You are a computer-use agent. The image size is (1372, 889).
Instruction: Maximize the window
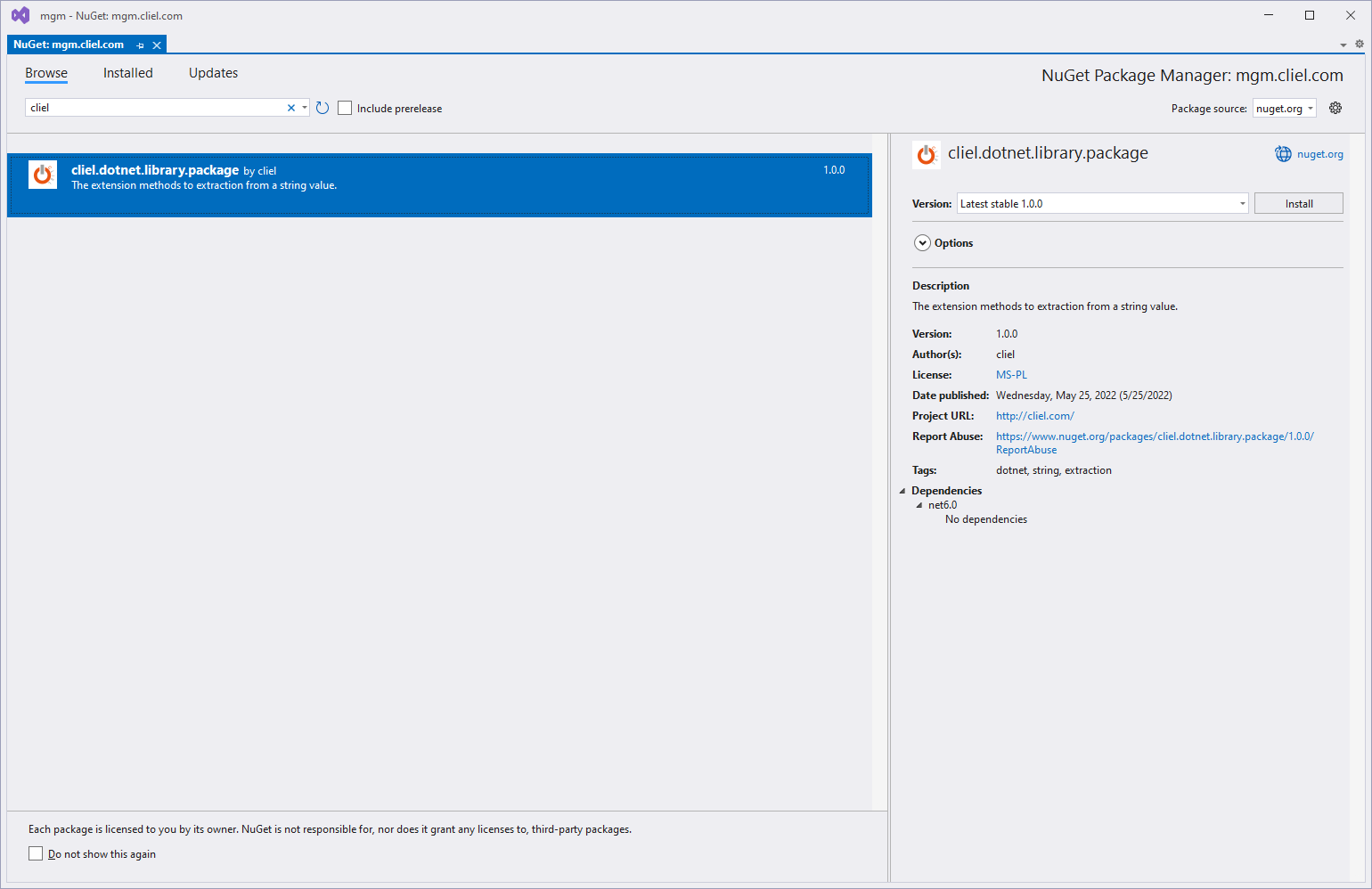tap(1310, 15)
